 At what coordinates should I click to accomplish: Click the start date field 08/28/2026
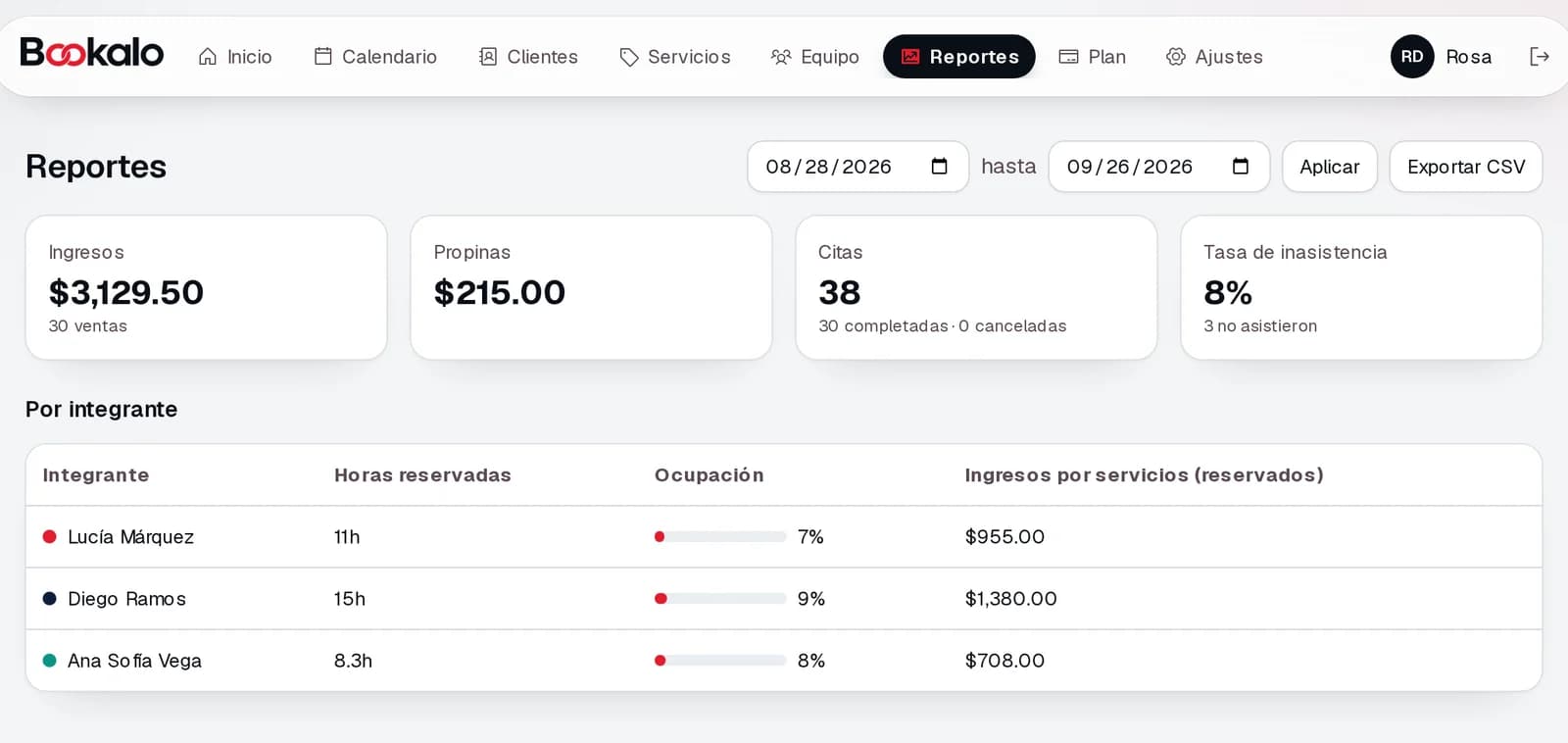coord(857,167)
